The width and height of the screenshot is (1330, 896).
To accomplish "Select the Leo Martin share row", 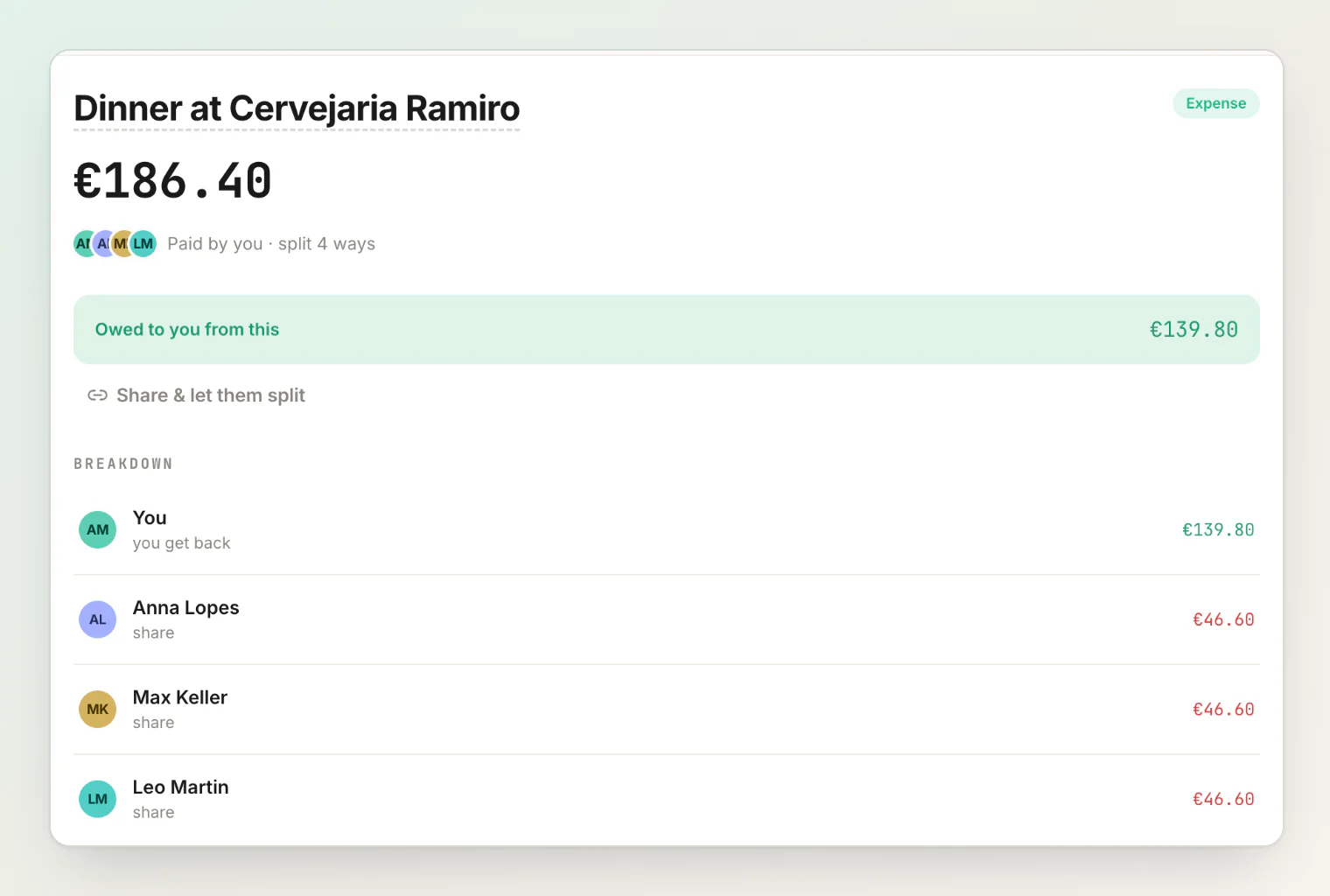I will click(x=667, y=799).
